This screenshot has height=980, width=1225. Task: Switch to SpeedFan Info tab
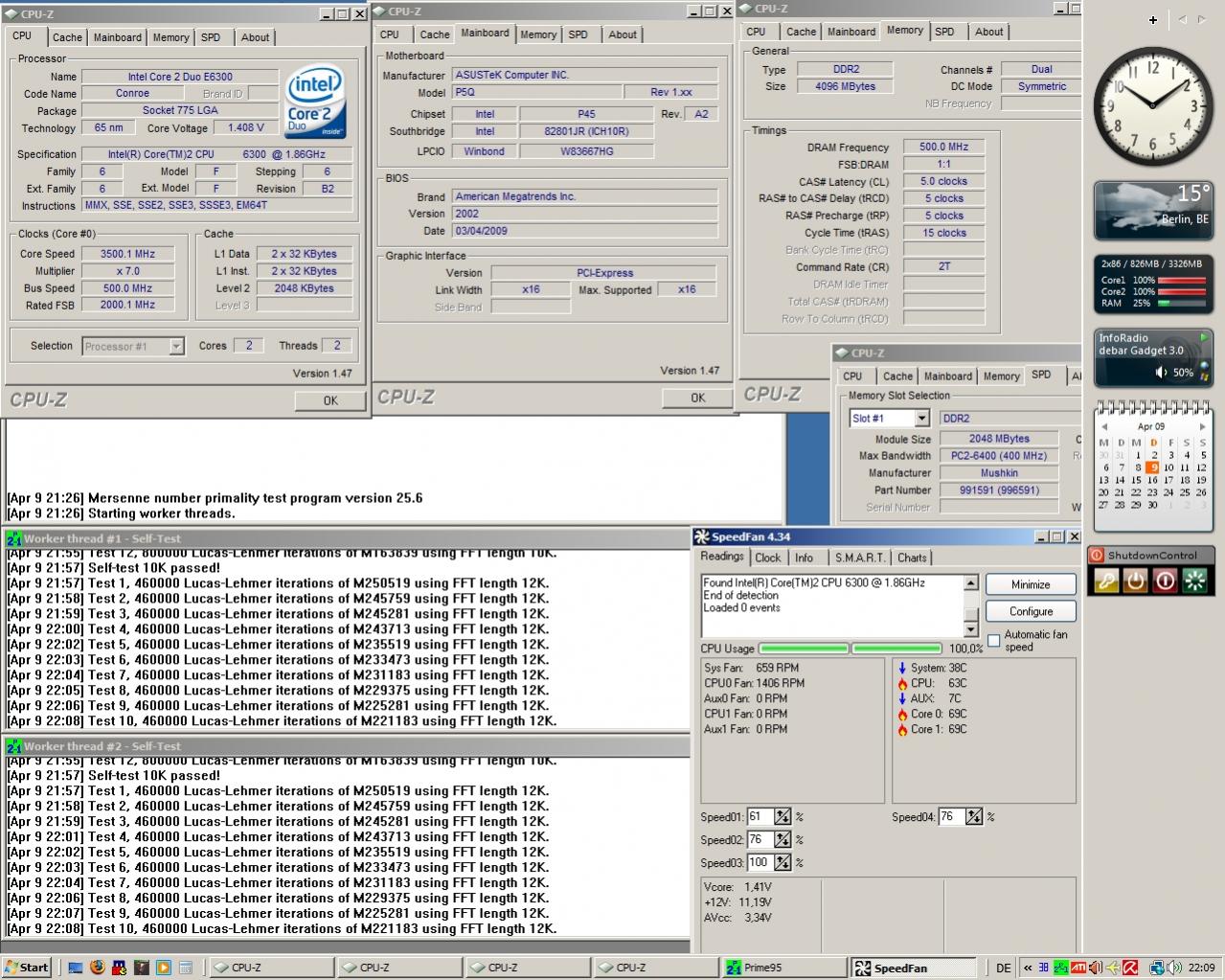pos(804,558)
